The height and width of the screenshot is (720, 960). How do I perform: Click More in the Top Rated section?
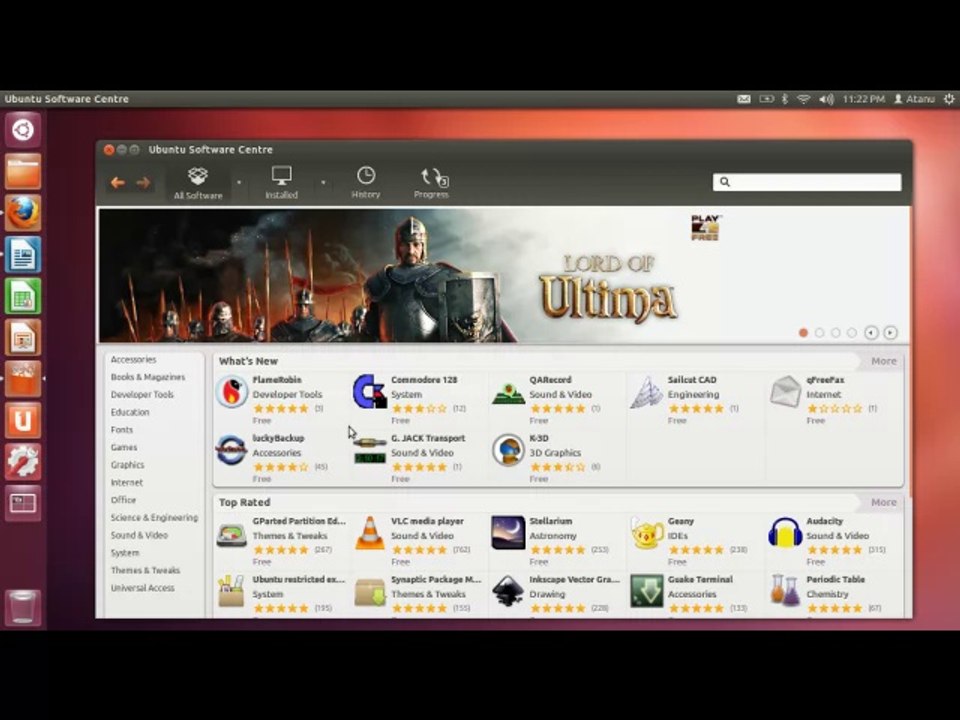point(883,502)
